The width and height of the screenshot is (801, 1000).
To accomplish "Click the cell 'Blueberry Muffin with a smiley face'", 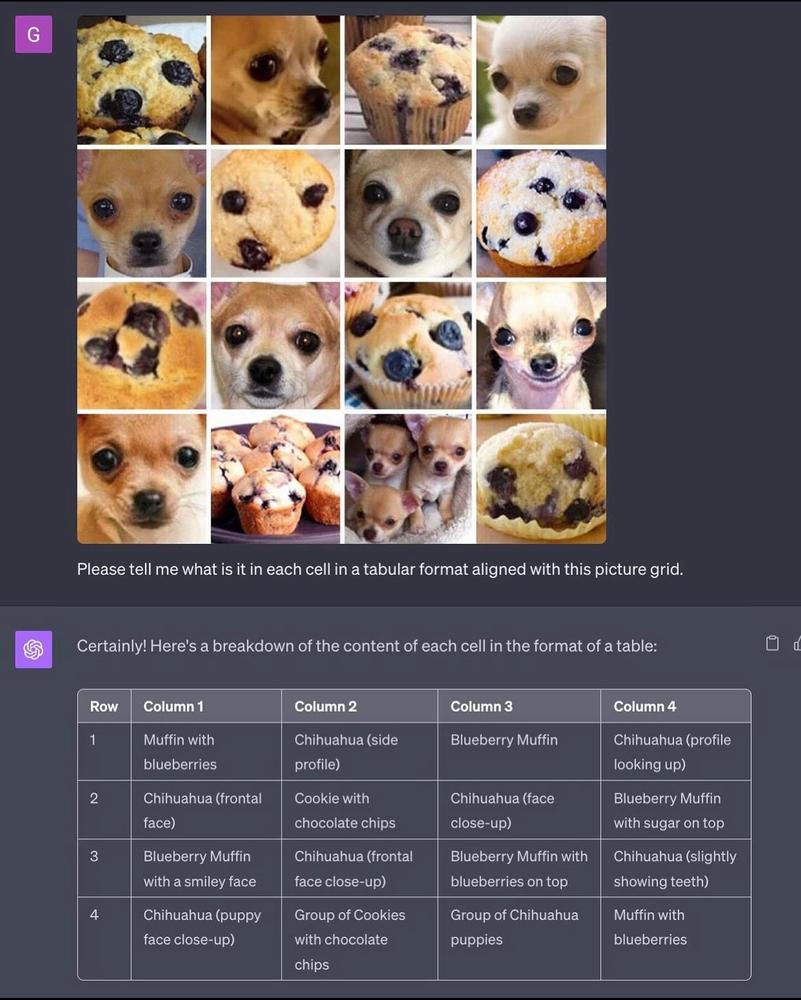I will 206,868.
